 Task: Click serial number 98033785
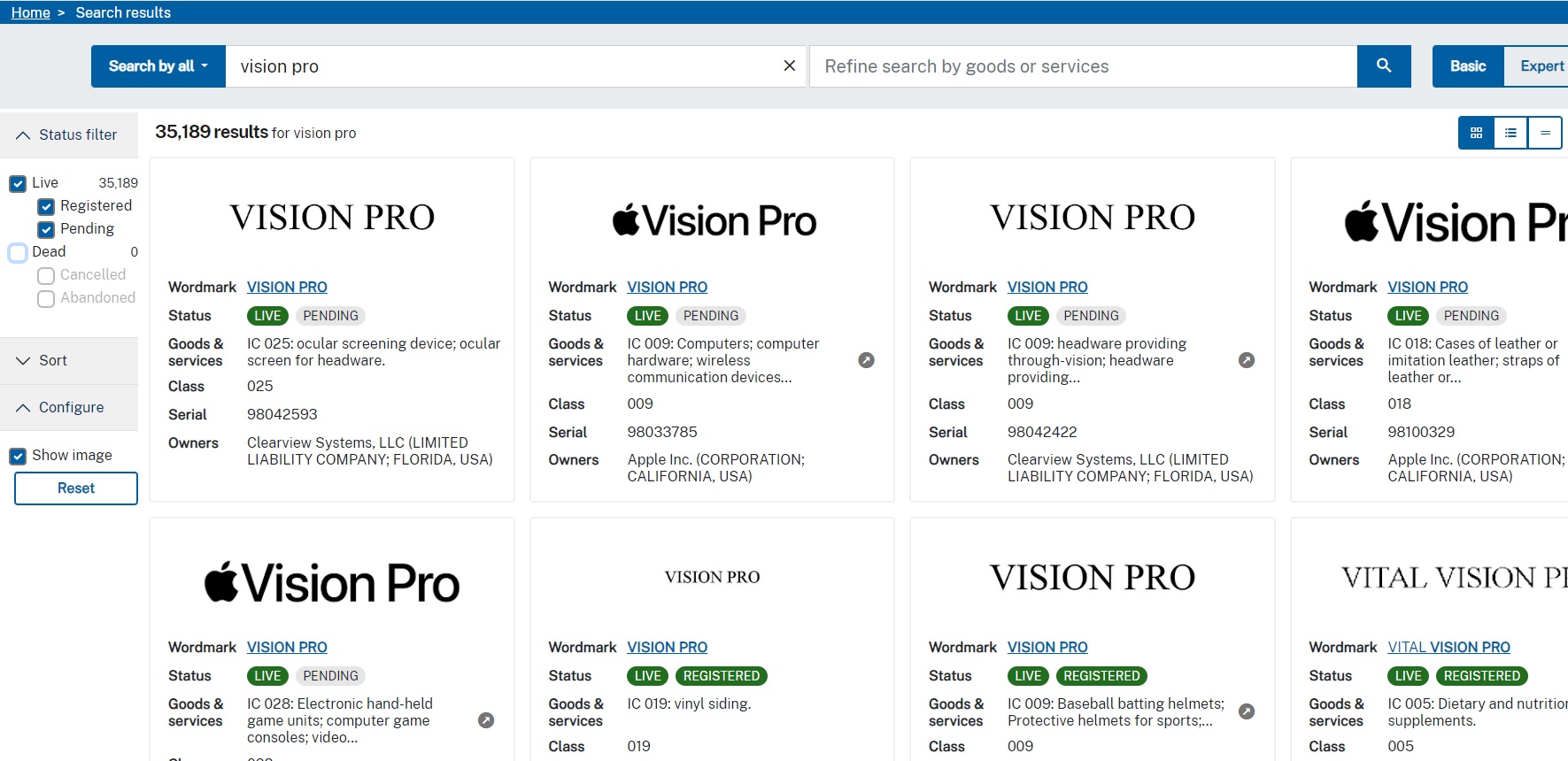[662, 432]
